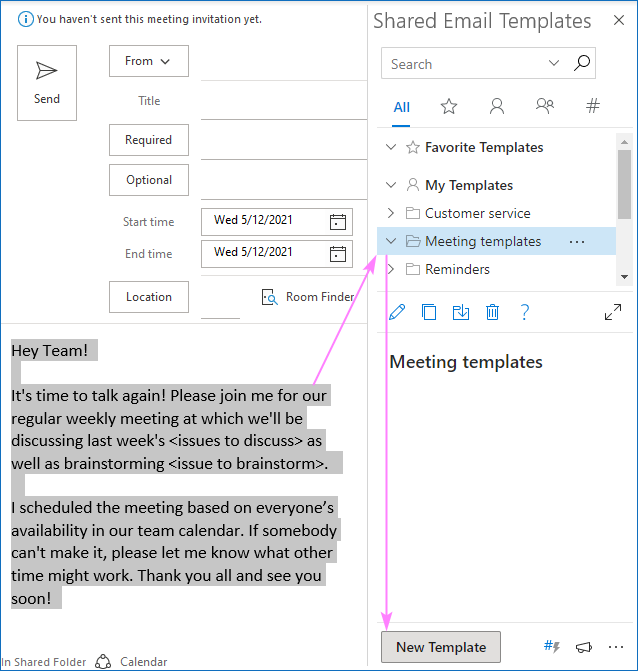Image resolution: width=638 pixels, height=671 pixels.
Task: Click the shared folder icon in status bar
Action: click(x=103, y=662)
